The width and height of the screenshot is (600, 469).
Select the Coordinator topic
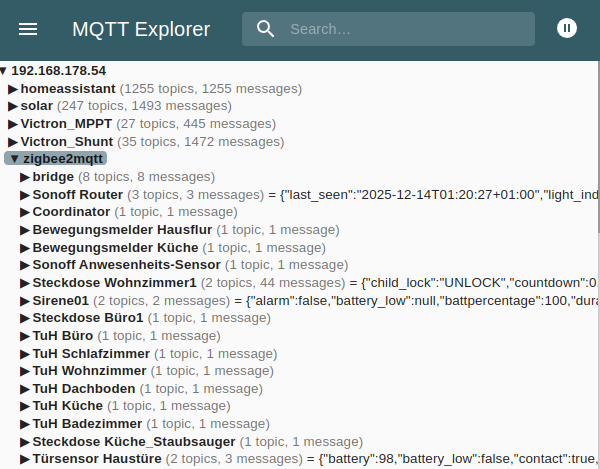pyautogui.click(x=71, y=212)
